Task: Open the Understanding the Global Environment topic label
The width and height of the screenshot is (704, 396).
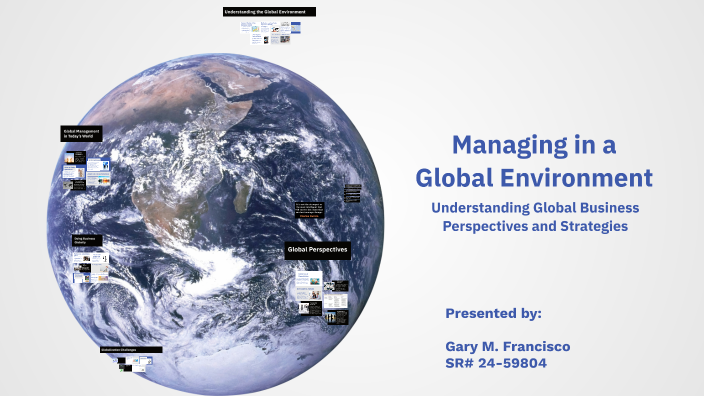Action: click(x=269, y=12)
